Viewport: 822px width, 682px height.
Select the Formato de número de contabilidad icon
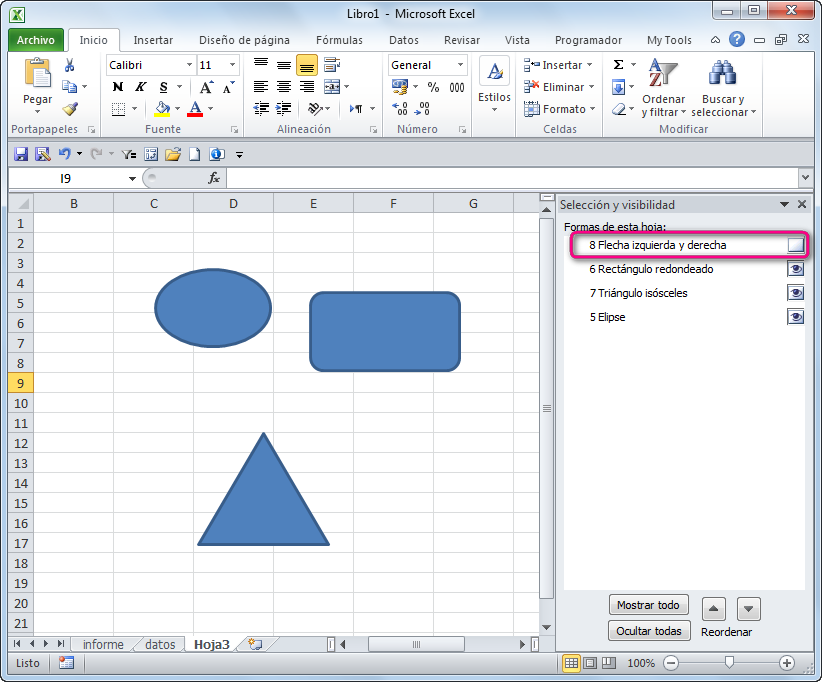click(399, 87)
